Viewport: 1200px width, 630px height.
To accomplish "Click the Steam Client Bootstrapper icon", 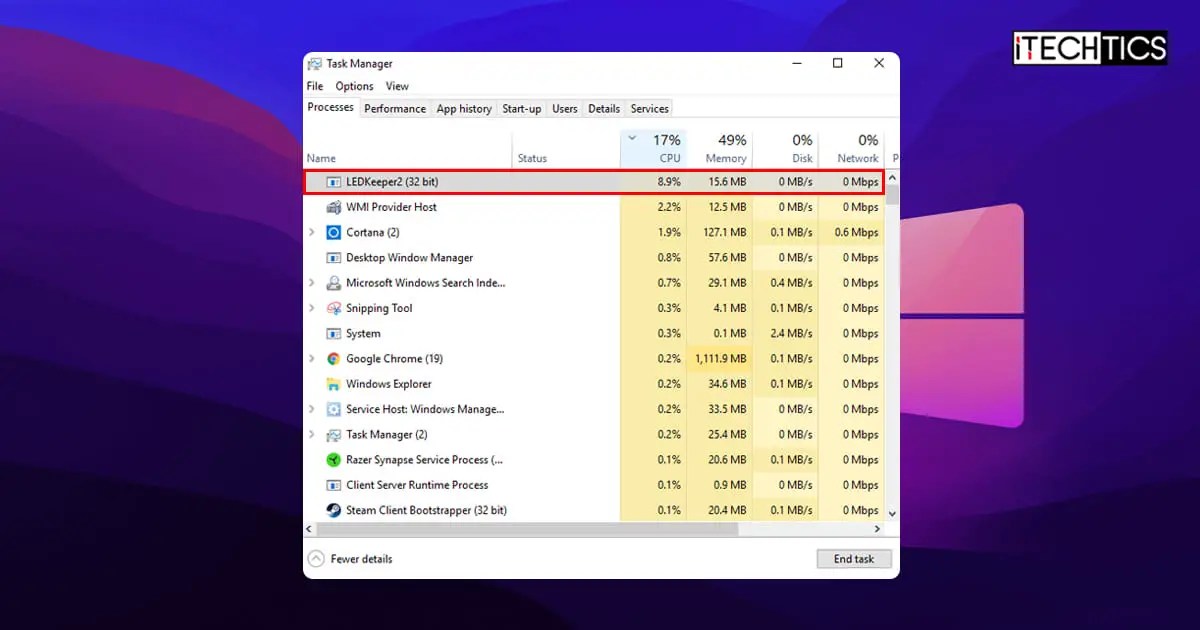I will (334, 510).
